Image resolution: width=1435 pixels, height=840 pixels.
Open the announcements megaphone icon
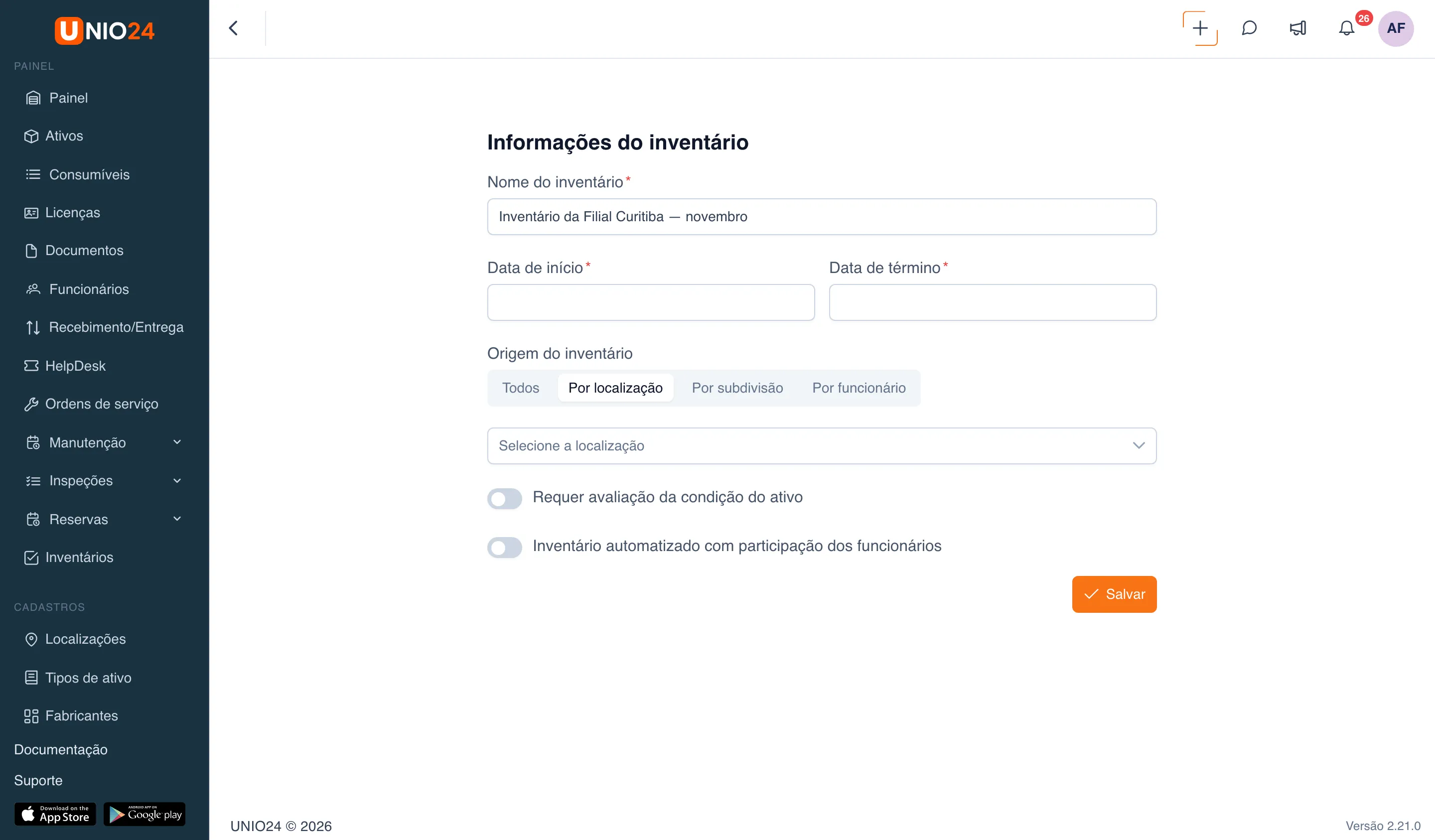[1298, 28]
